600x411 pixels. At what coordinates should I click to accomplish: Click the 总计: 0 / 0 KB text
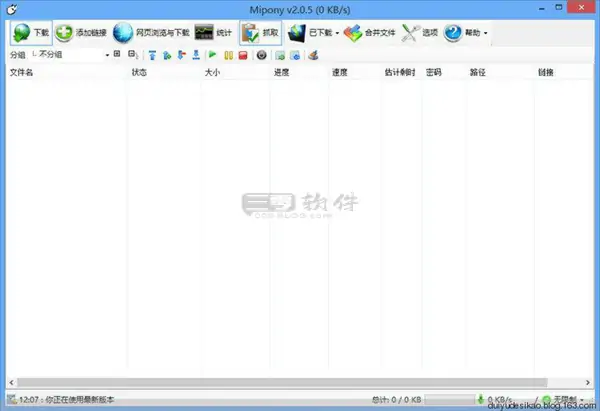point(396,400)
